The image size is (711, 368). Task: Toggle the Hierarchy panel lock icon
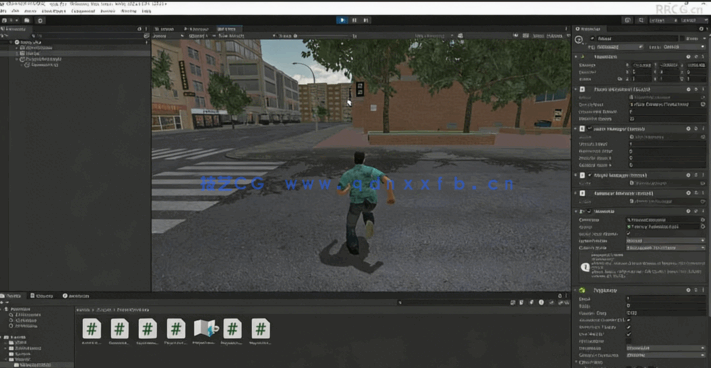[x=140, y=29]
